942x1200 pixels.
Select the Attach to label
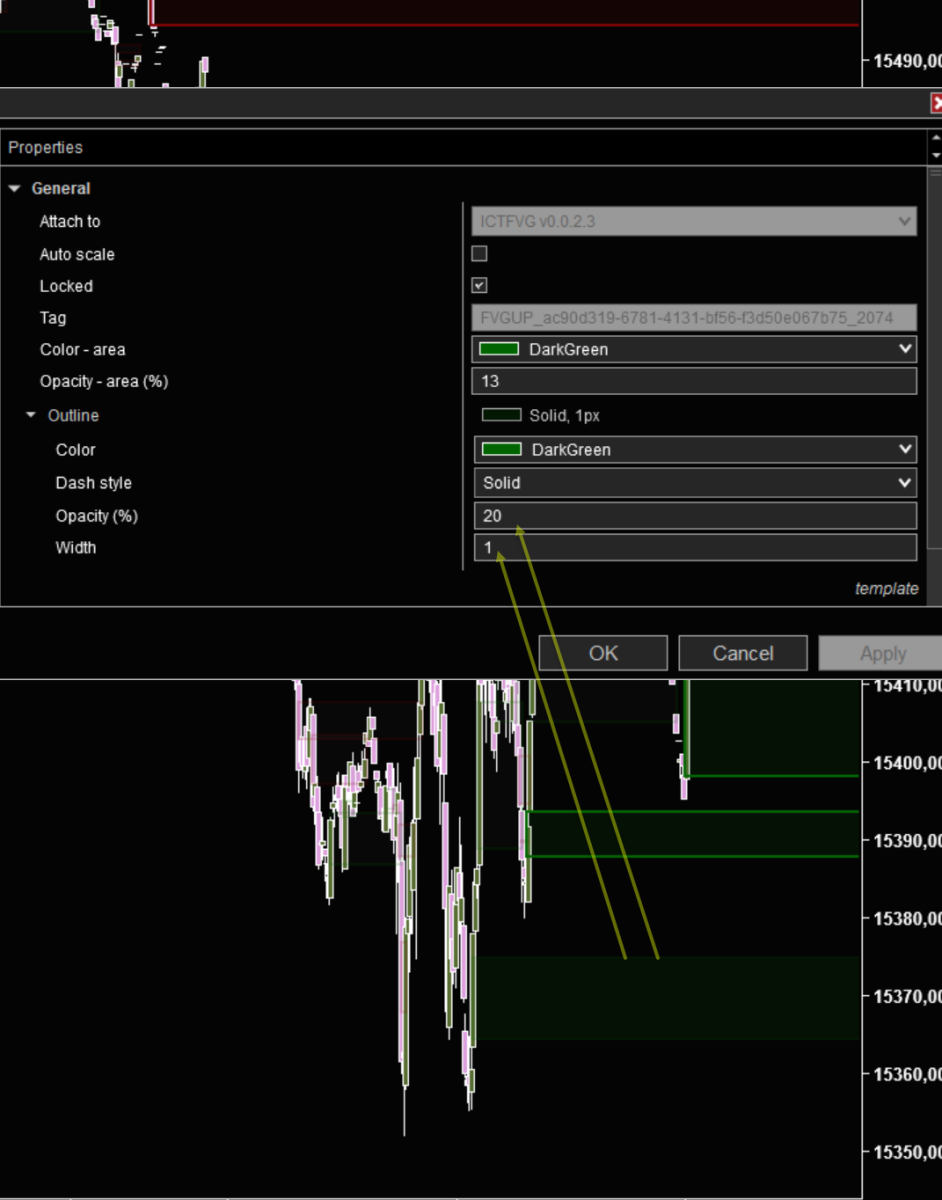pyautogui.click(x=70, y=221)
